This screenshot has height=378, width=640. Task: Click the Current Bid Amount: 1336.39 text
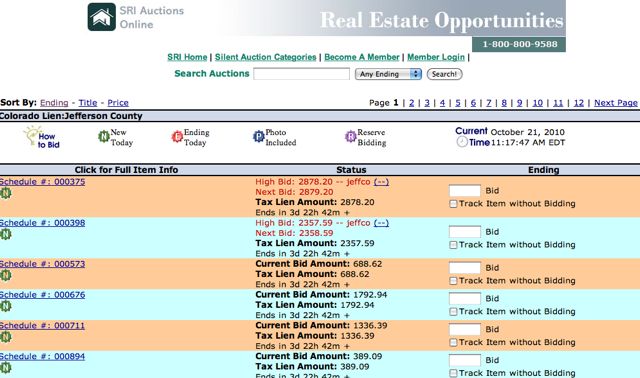[x=321, y=325]
